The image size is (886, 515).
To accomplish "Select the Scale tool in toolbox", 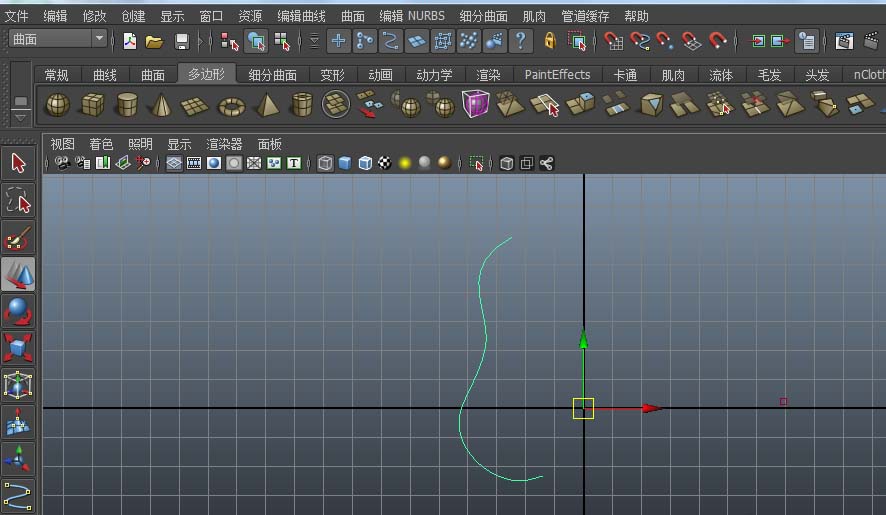I will tap(18, 348).
